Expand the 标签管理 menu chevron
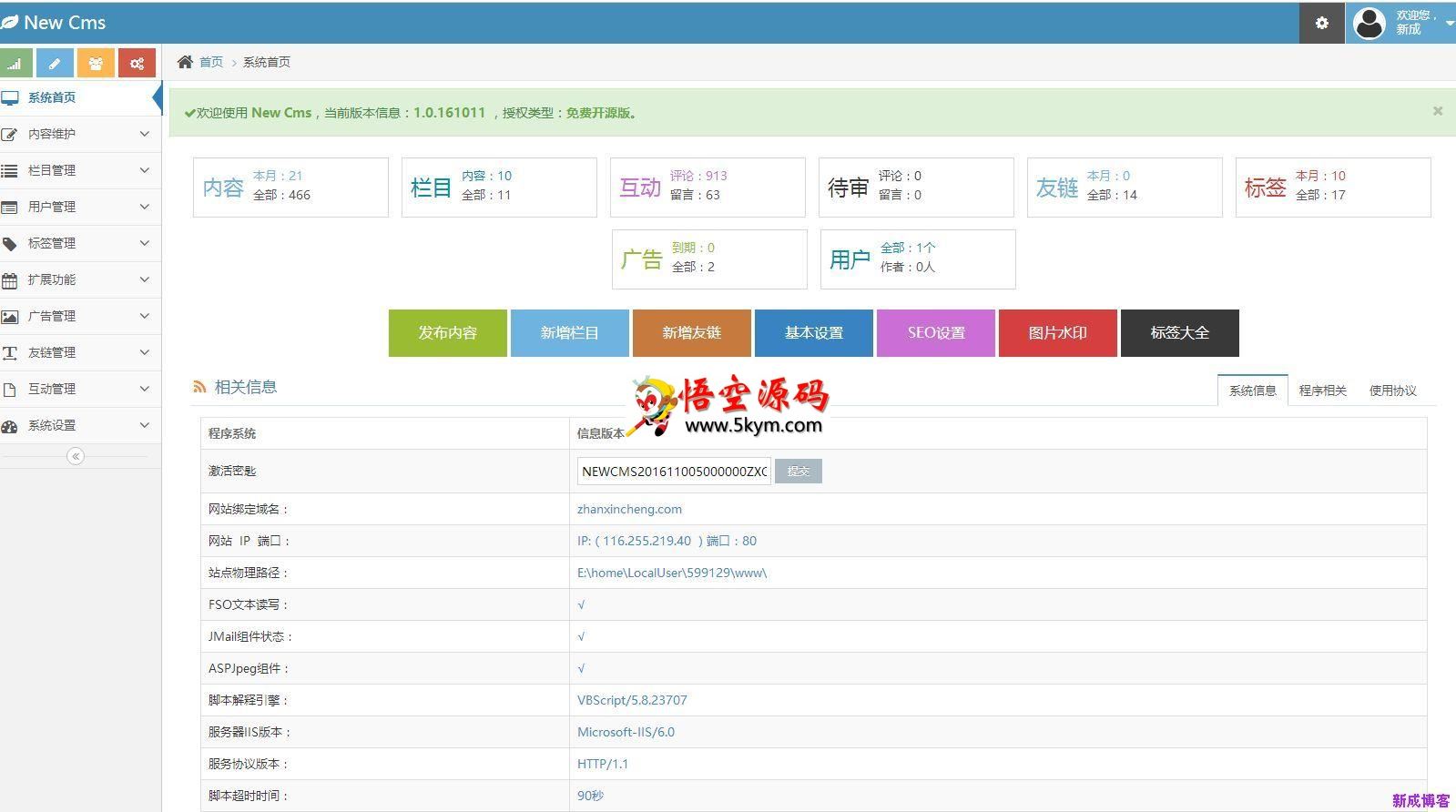 (144, 243)
